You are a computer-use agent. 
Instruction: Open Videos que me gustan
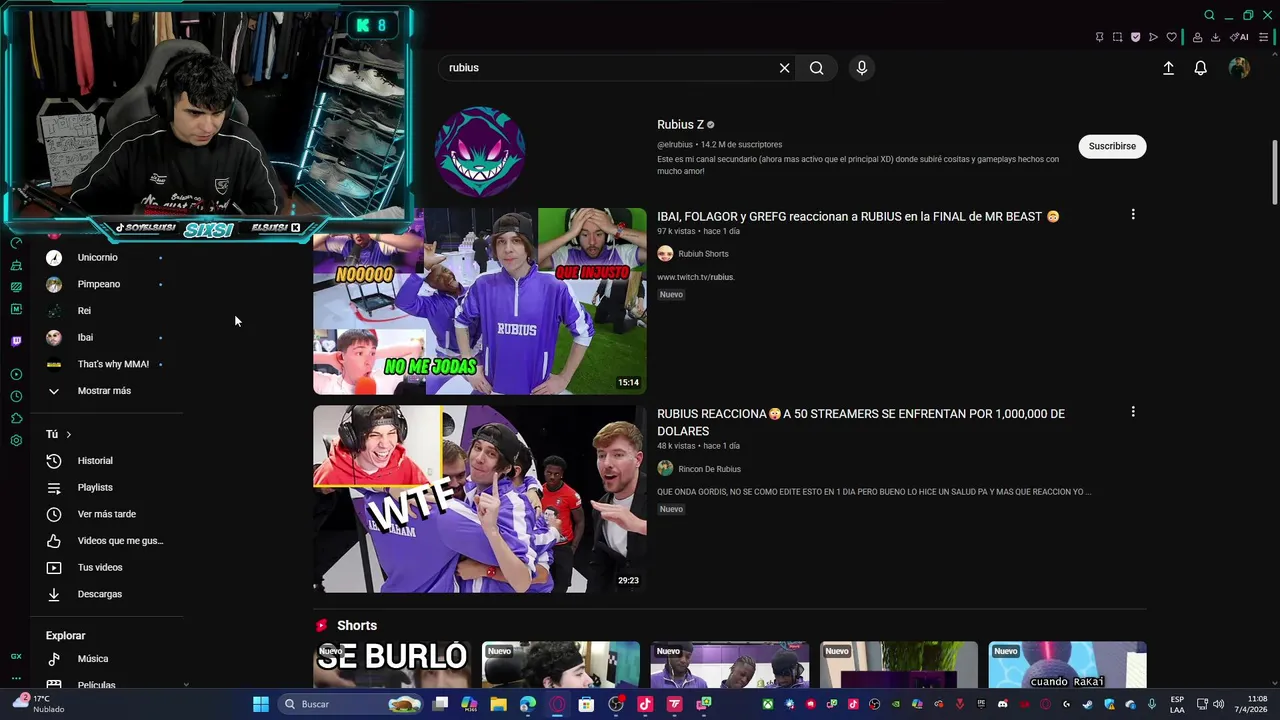click(106, 541)
